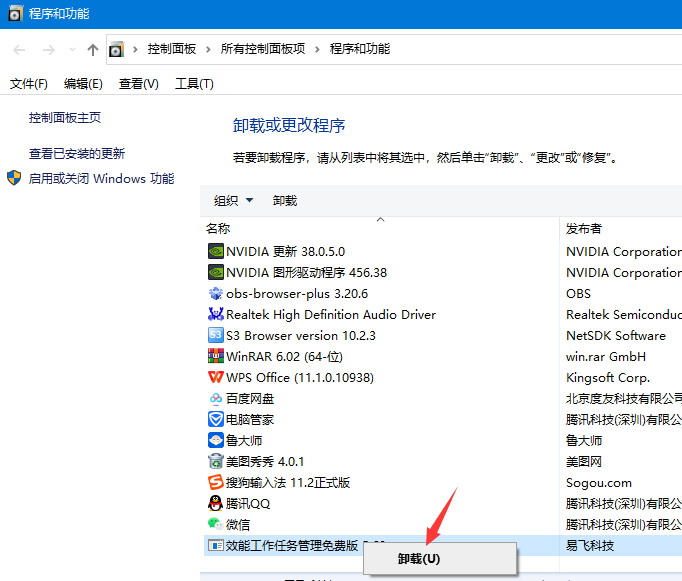Screen dimensions: 682x581
Task: Click the 微信 icon
Action: (x=216, y=524)
